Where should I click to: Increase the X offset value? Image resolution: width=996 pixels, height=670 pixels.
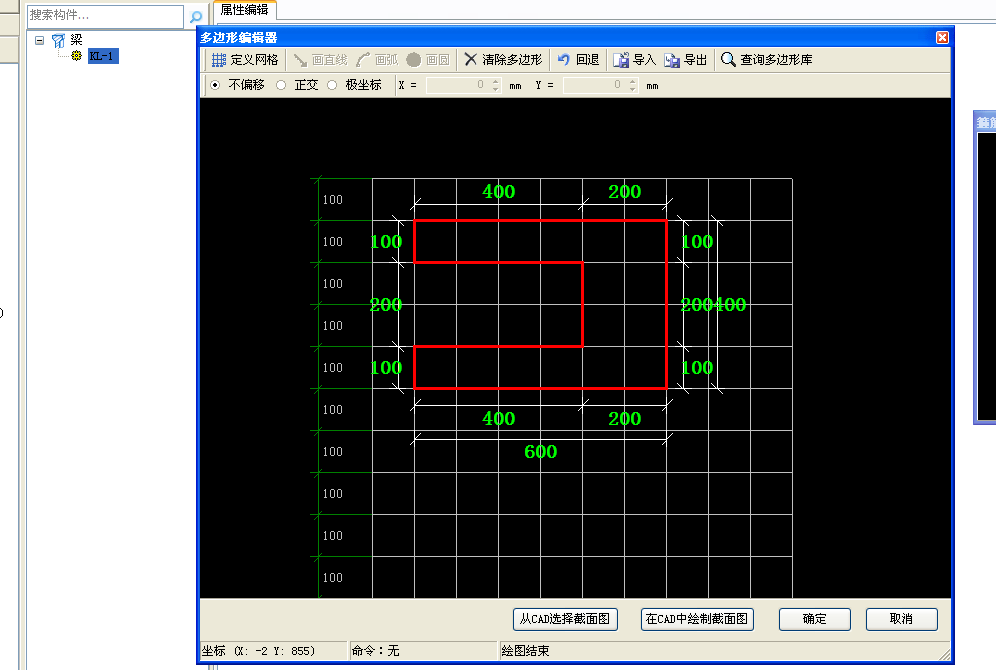pos(495,81)
